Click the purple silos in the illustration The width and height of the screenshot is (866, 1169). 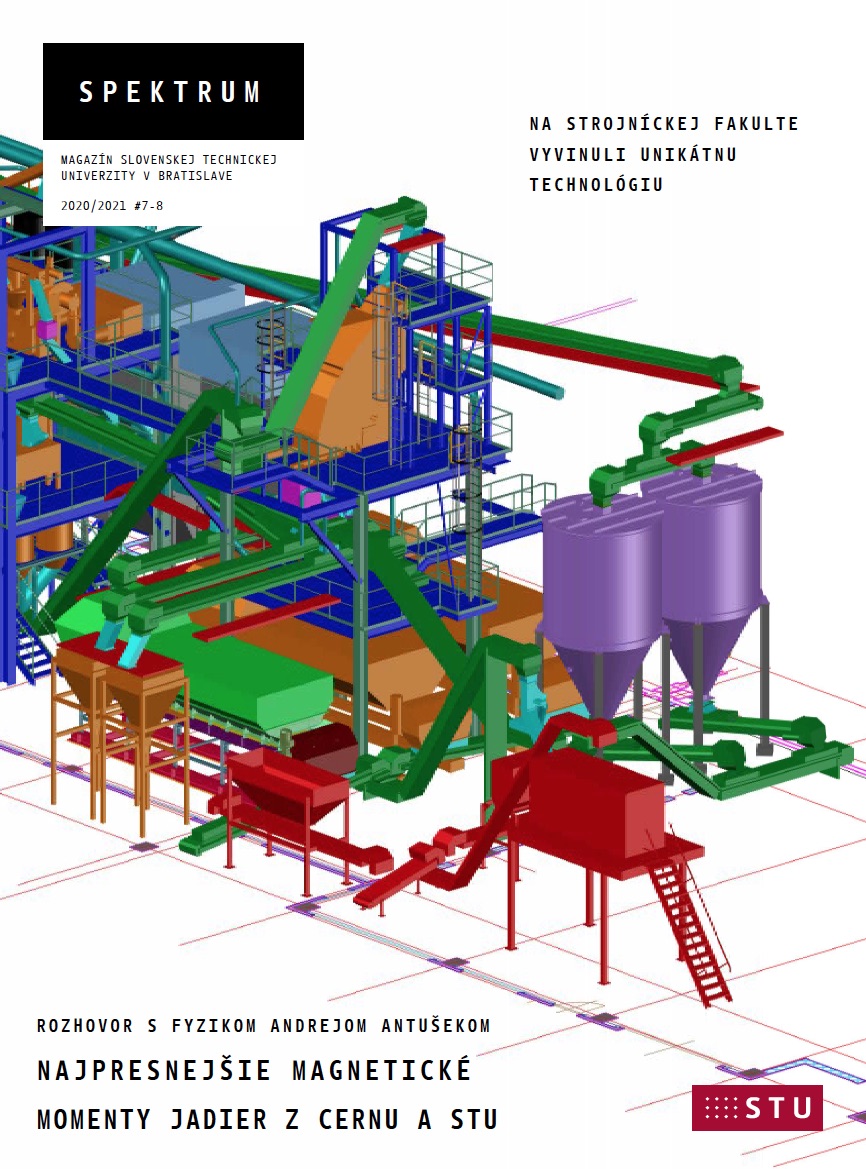pos(652,589)
